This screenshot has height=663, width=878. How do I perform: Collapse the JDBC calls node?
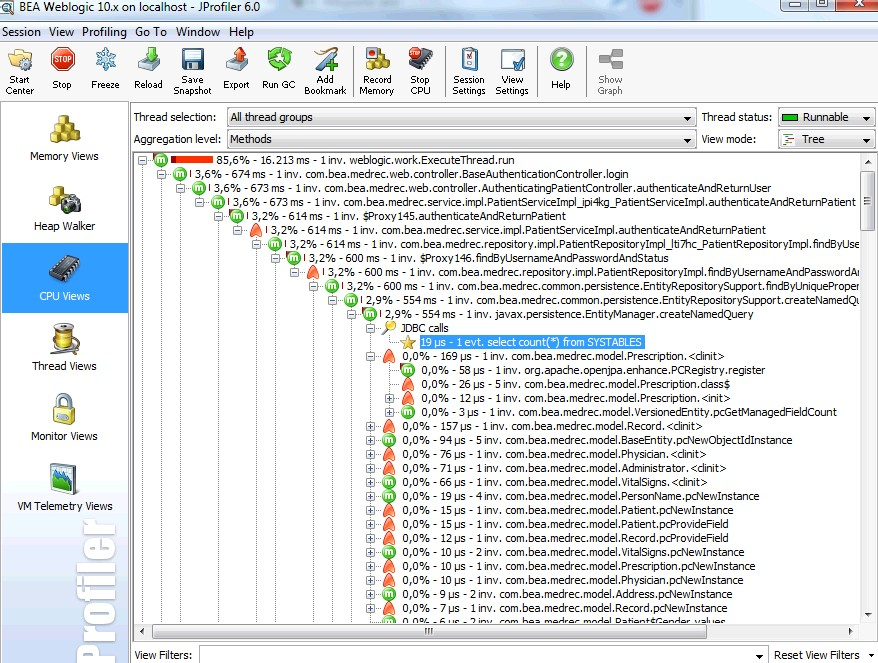pos(370,328)
